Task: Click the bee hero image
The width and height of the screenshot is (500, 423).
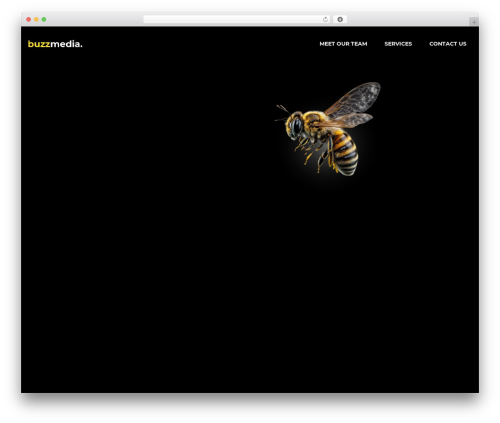Action: (328, 129)
